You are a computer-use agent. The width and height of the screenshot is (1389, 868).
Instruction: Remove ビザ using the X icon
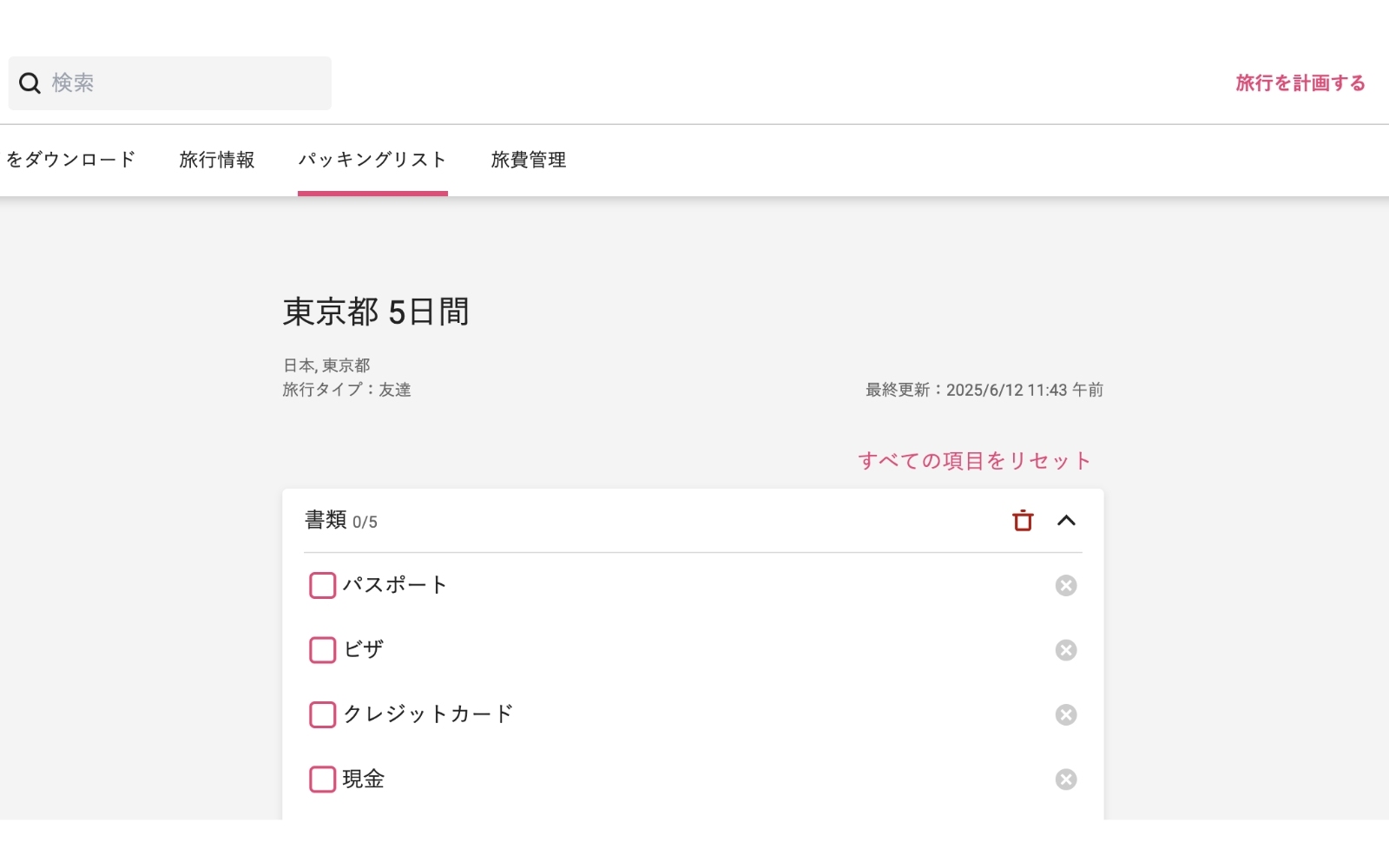pyautogui.click(x=1066, y=649)
